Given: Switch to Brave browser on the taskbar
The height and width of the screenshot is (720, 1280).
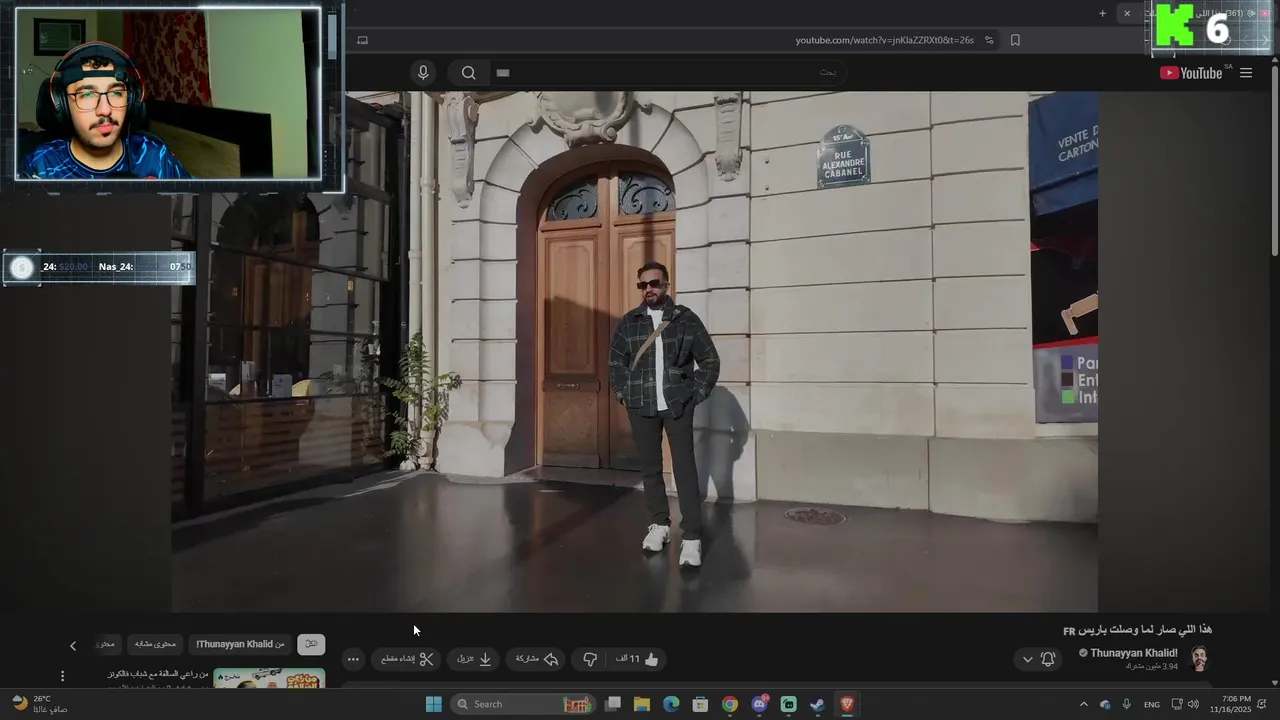Looking at the screenshot, I should pyautogui.click(x=847, y=704).
